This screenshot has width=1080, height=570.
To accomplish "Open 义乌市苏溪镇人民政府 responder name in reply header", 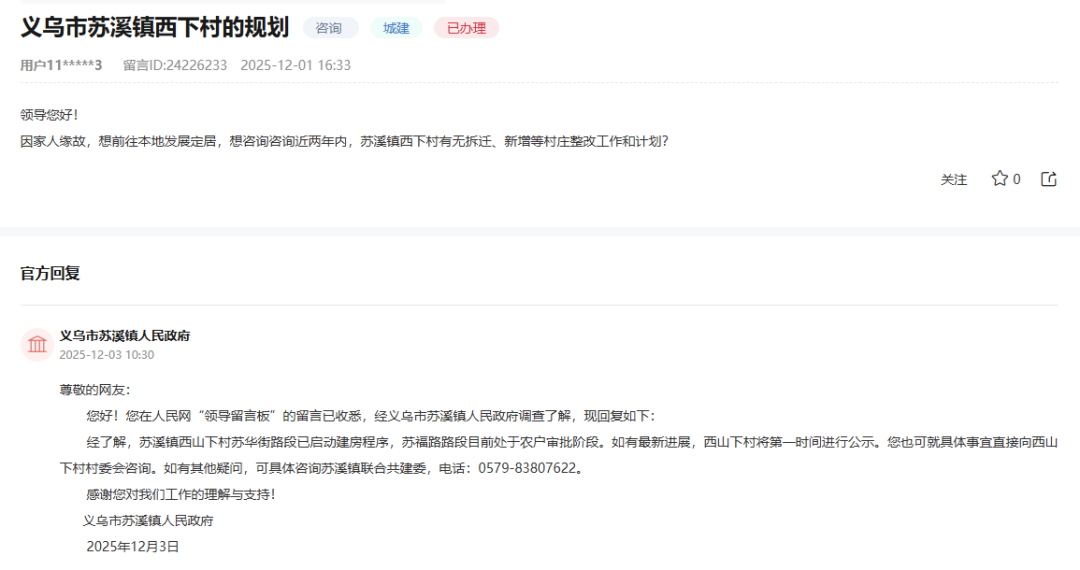I will coord(125,336).
